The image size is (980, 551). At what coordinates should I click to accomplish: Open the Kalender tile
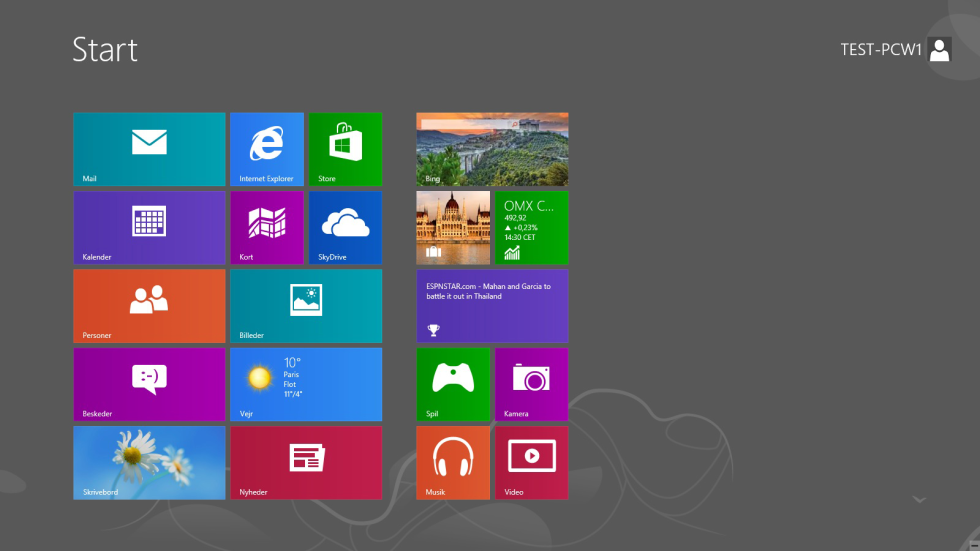[149, 227]
